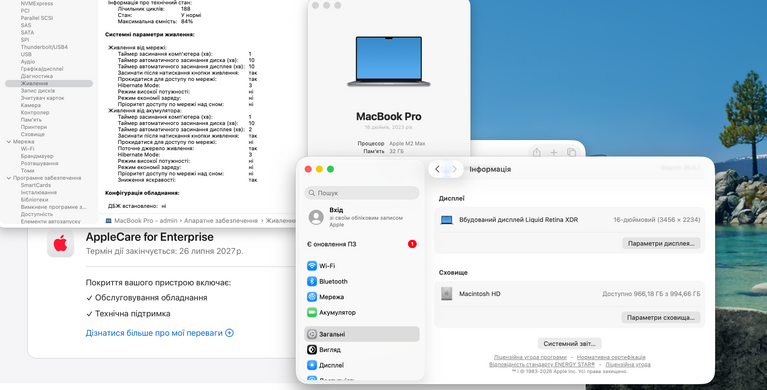Click the Bluetooth icon in Settings sidebar
The image size is (767, 390).
point(312,281)
